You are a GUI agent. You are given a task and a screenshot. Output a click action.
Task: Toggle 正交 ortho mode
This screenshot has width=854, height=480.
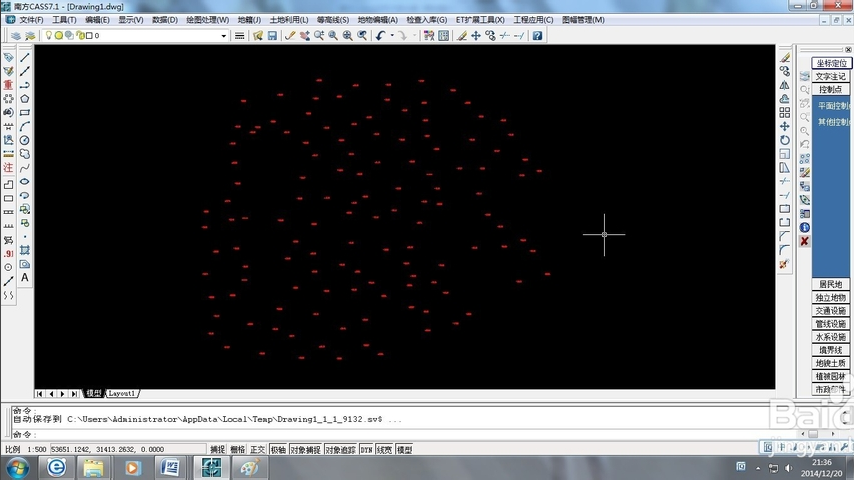(258, 449)
